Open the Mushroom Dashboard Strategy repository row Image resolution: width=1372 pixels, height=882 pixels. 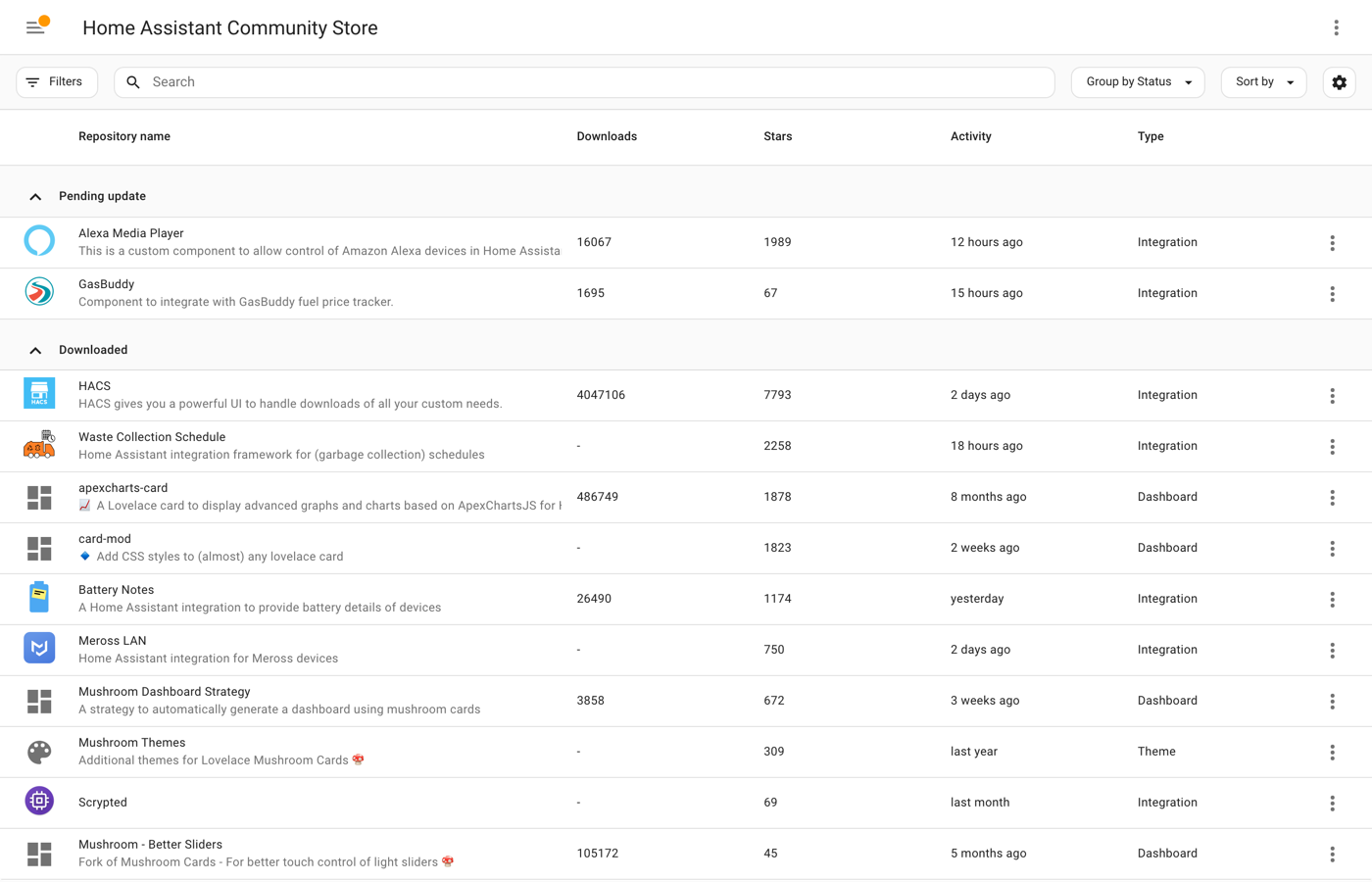686,701
